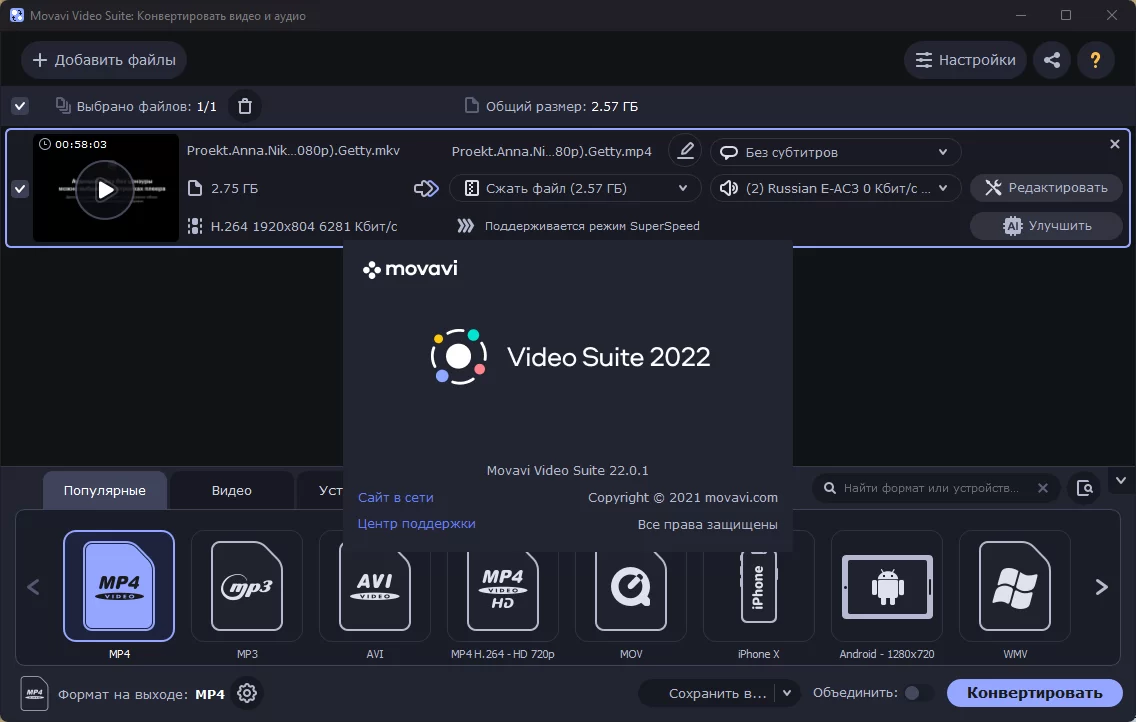This screenshot has width=1136, height=722.
Task: Click Добавить файлы button
Action: [104, 60]
